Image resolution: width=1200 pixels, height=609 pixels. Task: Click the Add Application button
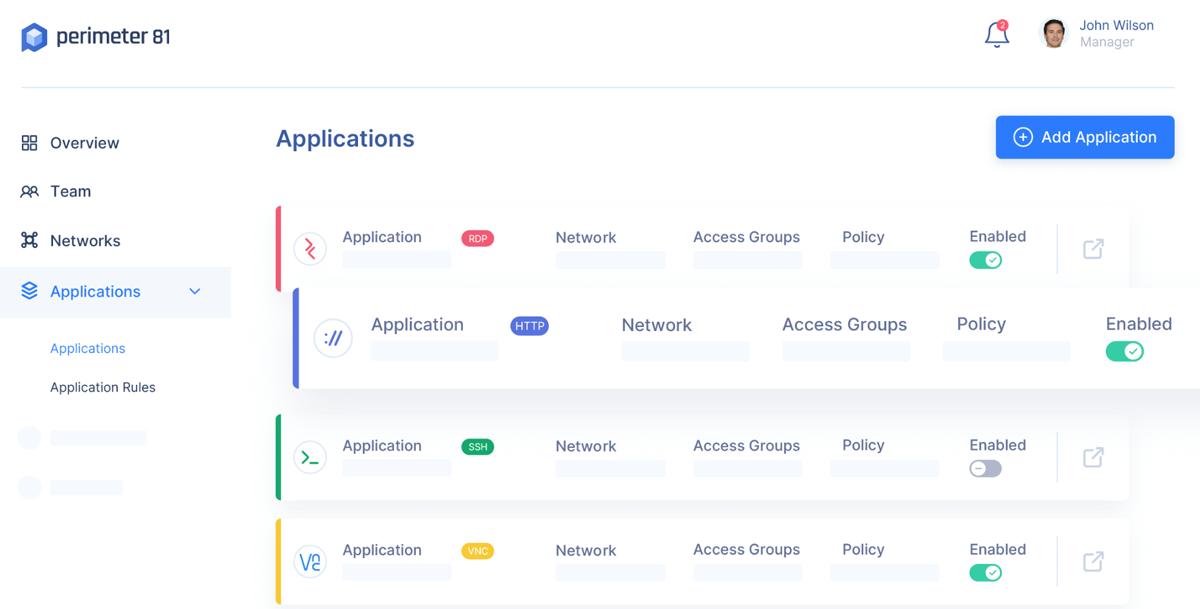(x=1085, y=137)
